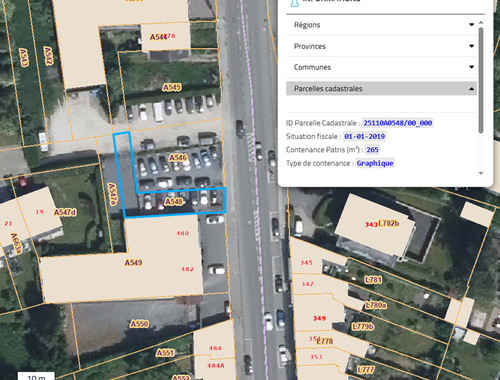Screen dimensions: 500x380
Task: Click the 10 m scale bar
Action: coord(36,376)
